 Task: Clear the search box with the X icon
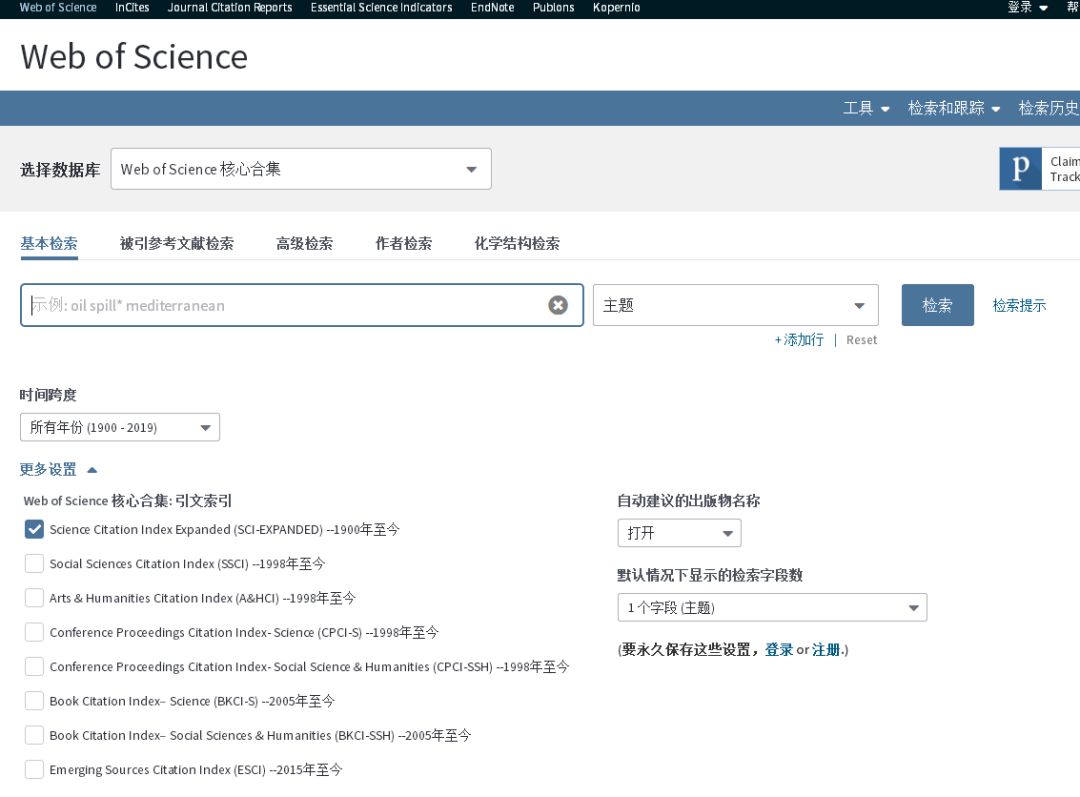(x=558, y=305)
